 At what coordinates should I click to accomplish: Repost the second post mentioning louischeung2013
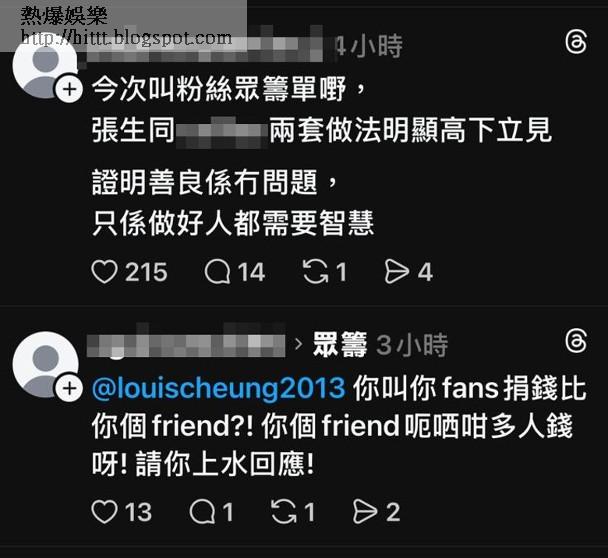pyautogui.click(x=284, y=512)
